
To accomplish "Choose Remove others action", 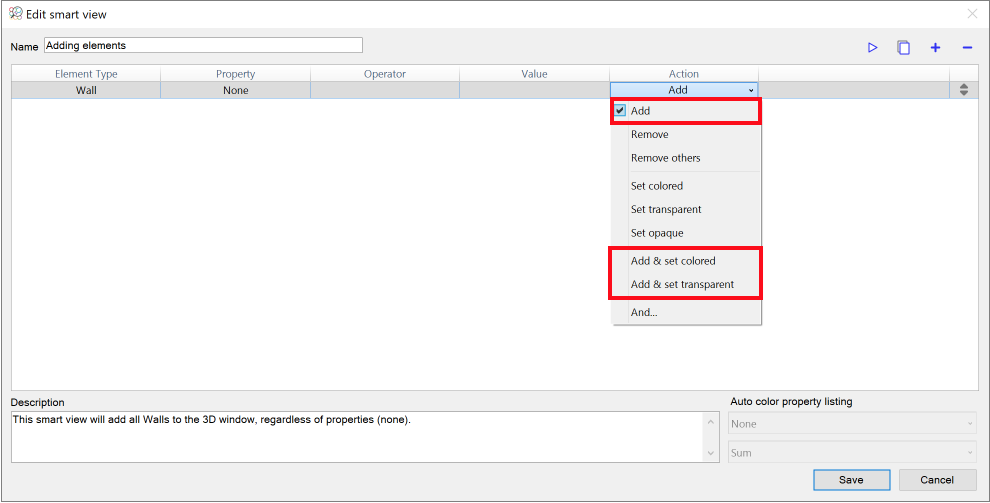I will [x=687, y=158].
